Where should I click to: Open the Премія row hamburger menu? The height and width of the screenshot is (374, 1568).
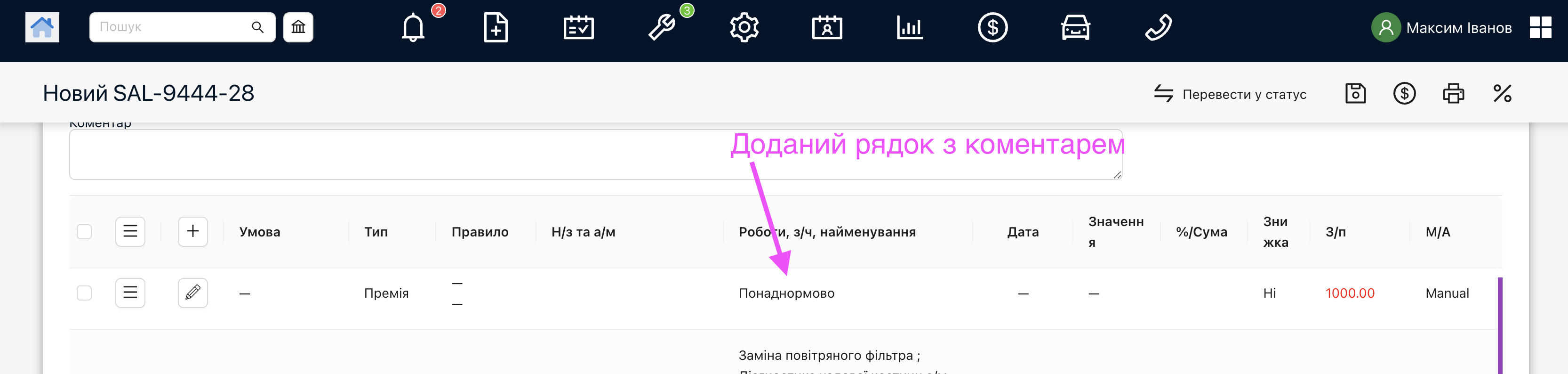click(x=130, y=293)
